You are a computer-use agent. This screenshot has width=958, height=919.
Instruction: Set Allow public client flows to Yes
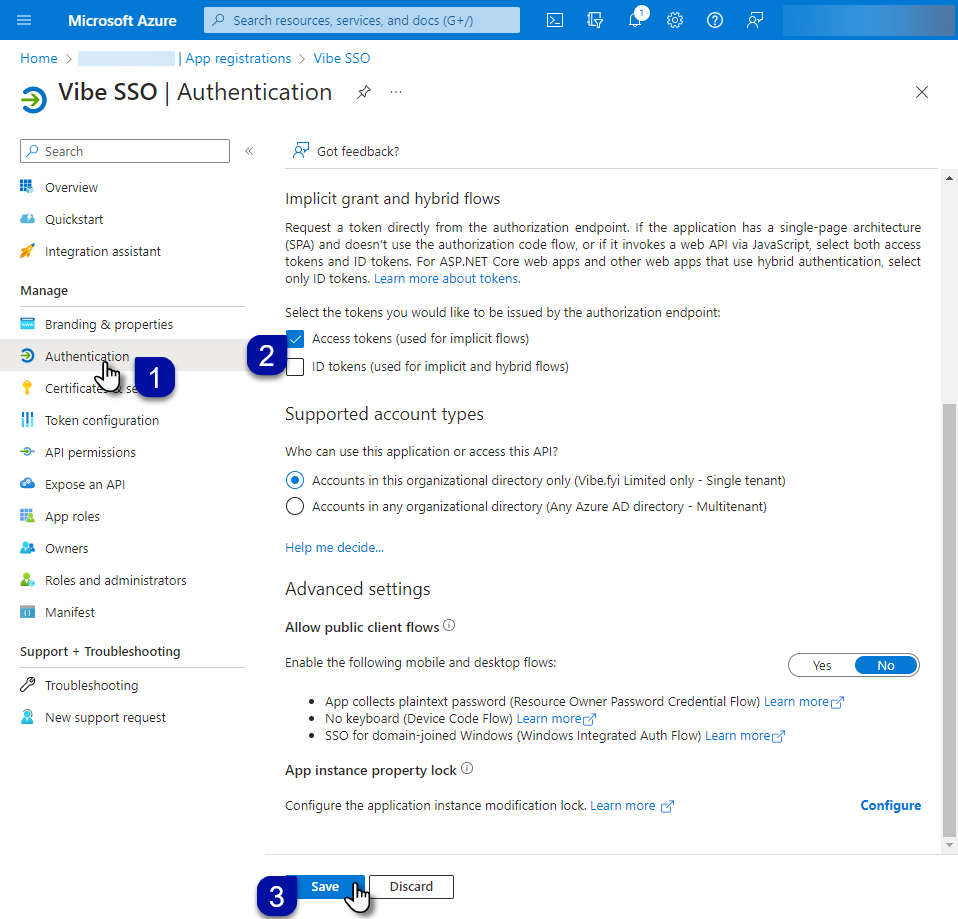pyautogui.click(x=822, y=665)
